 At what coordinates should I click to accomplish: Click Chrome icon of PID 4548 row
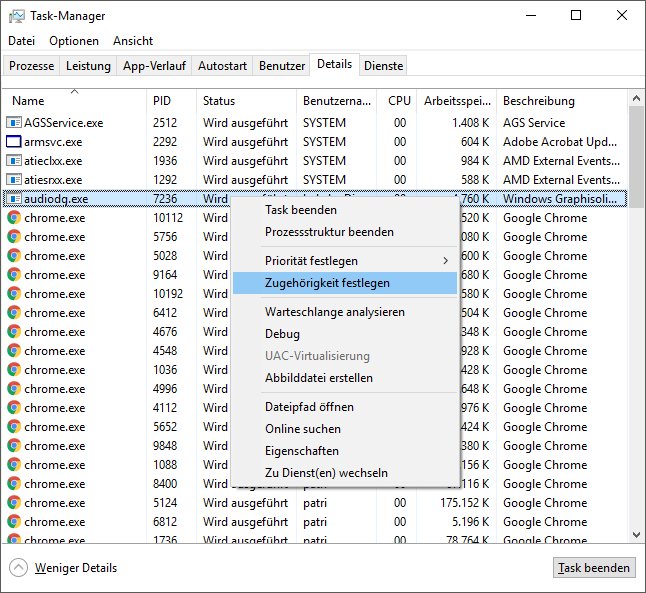[x=14, y=350]
